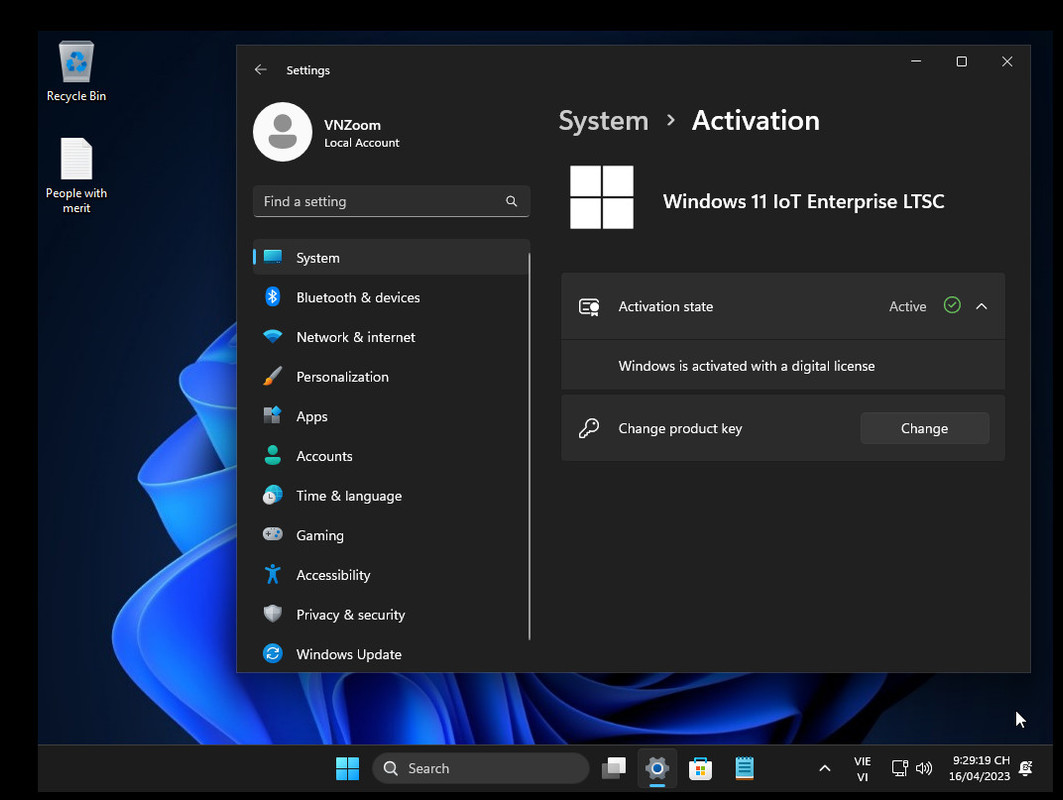Minimize the Settings window
This screenshot has height=800, width=1063.
pos(916,61)
